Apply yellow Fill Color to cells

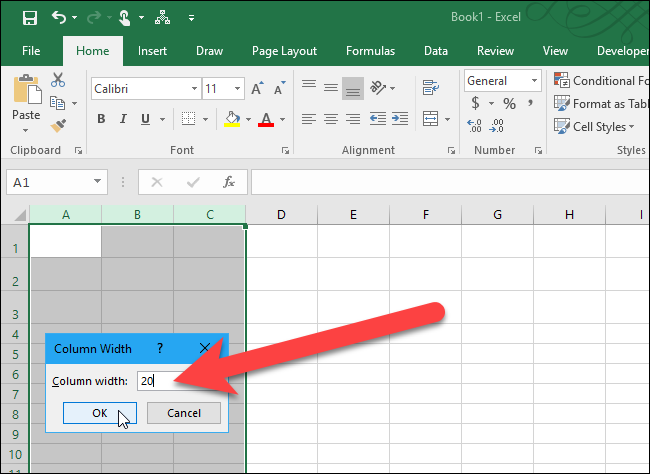[x=233, y=119]
